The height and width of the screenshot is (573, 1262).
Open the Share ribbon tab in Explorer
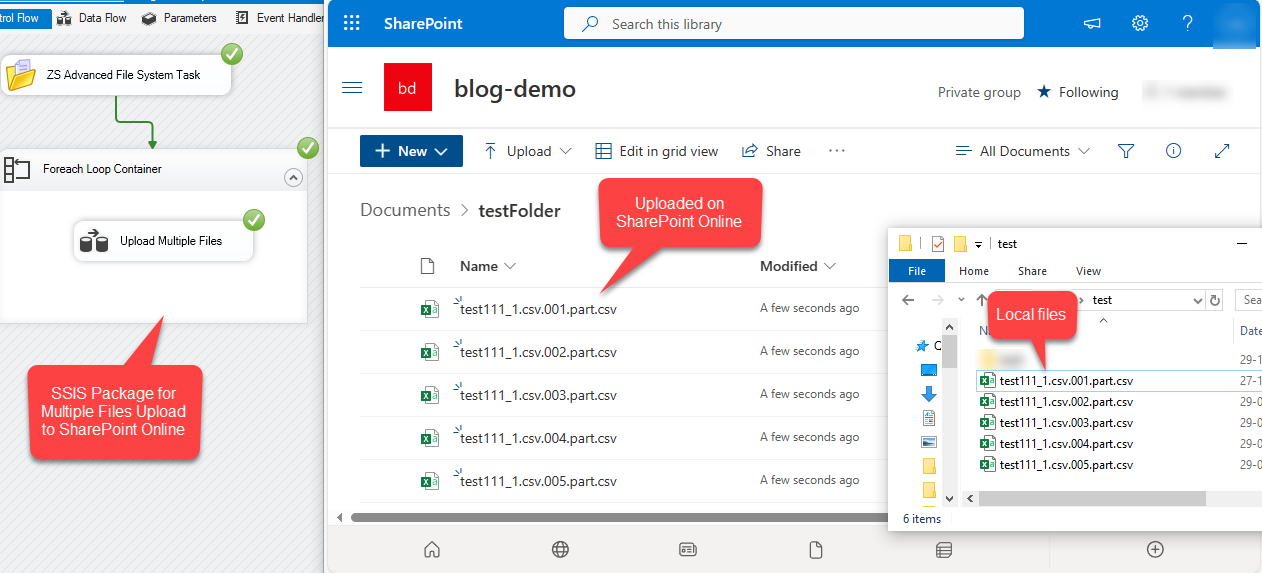(x=1032, y=271)
